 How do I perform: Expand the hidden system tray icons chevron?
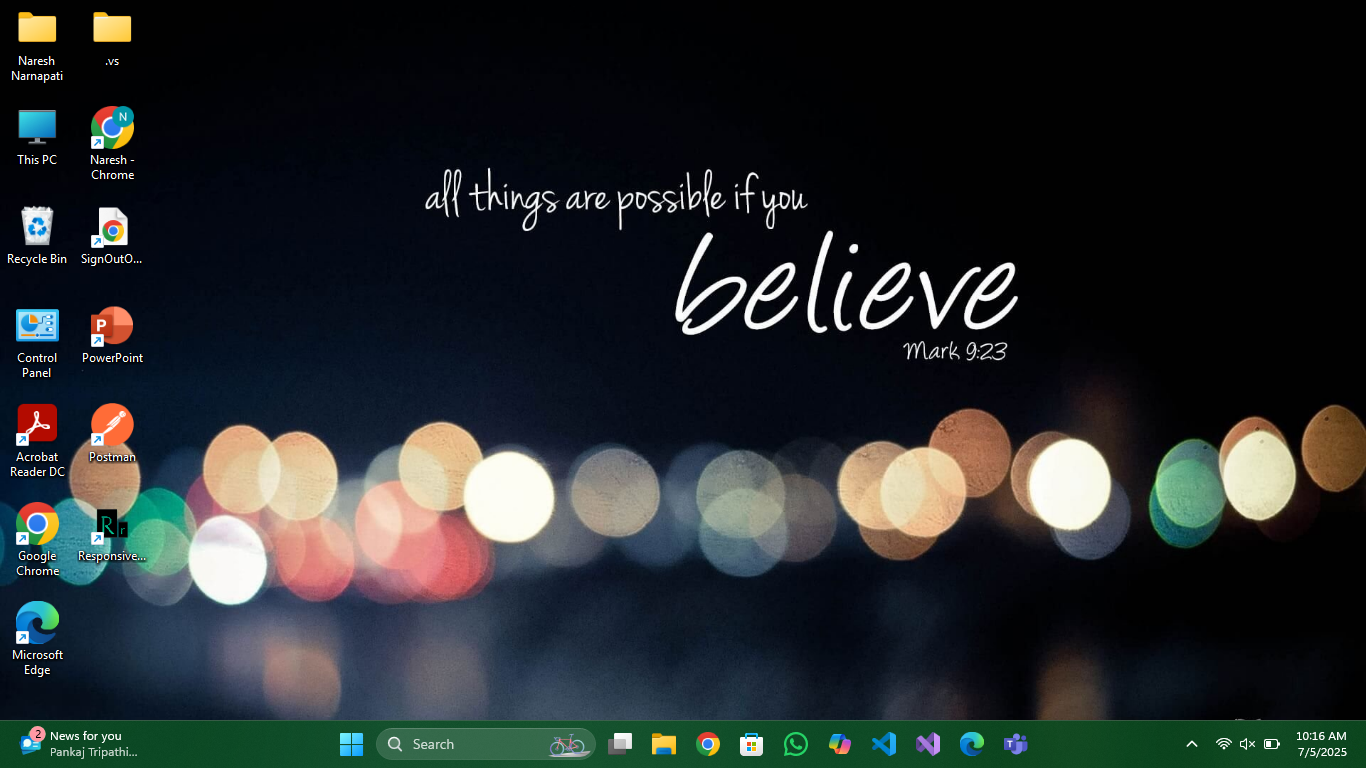pyautogui.click(x=1192, y=744)
